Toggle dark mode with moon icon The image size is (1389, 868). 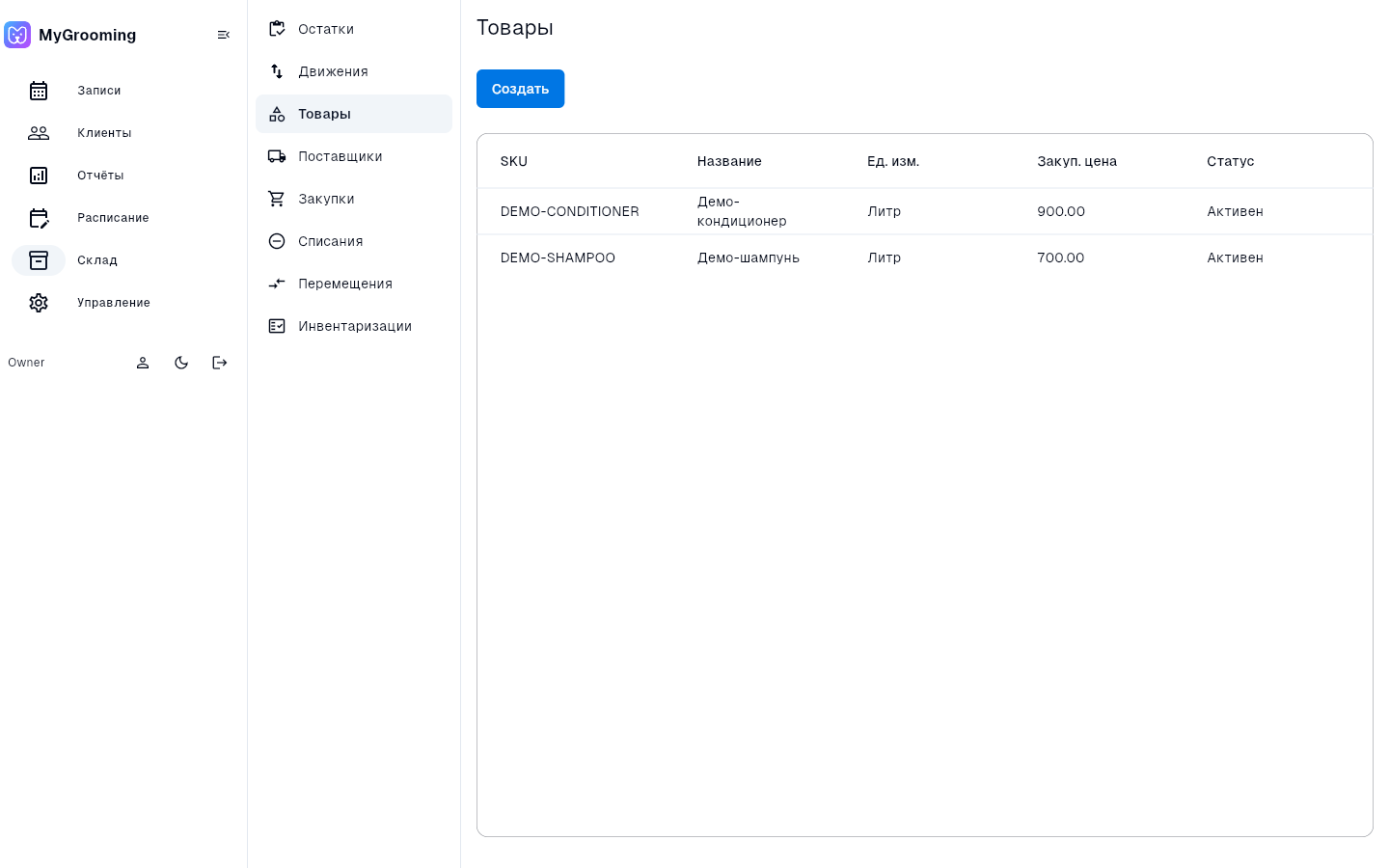(x=181, y=363)
